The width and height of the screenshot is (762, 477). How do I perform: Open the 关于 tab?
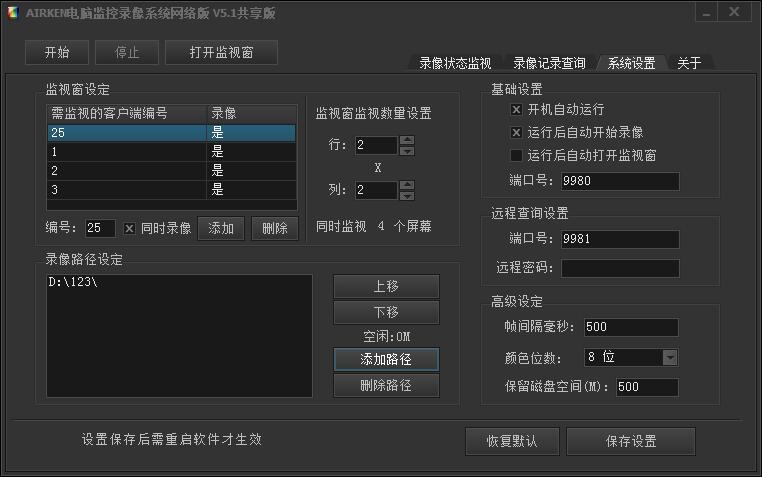pyautogui.click(x=689, y=63)
